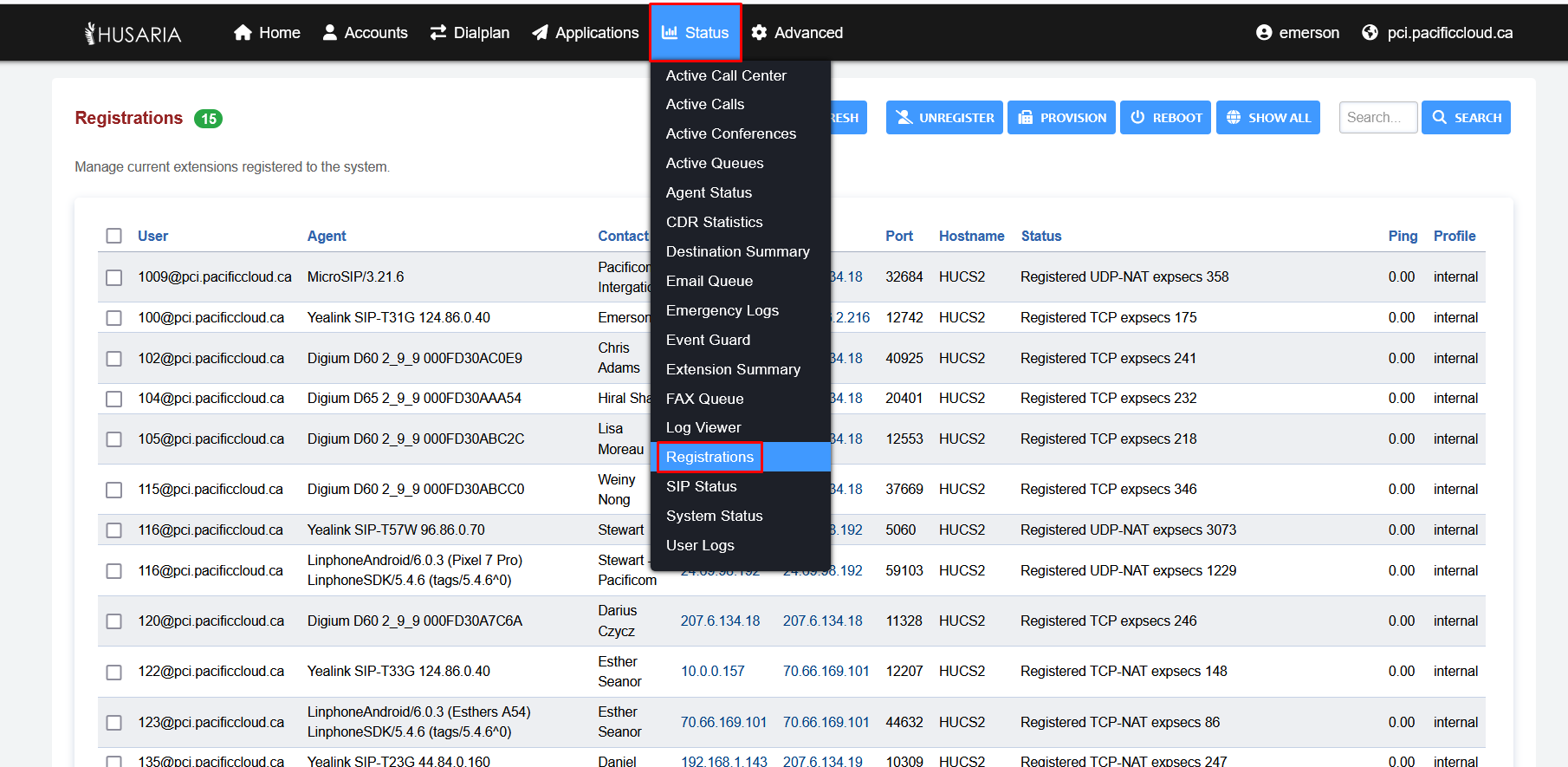Click the Accounts person icon
The height and width of the screenshot is (767, 1568).
329,33
